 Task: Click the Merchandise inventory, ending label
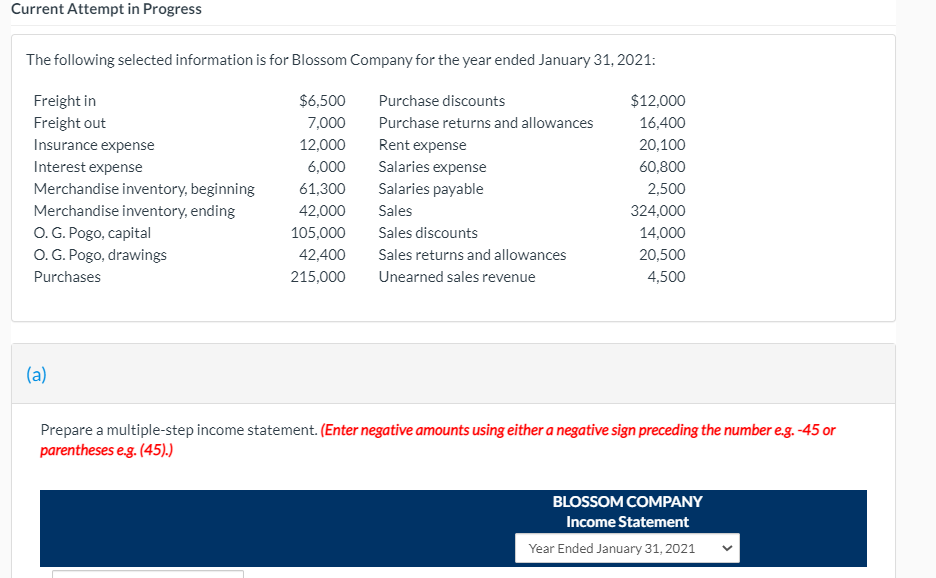click(134, 211)
